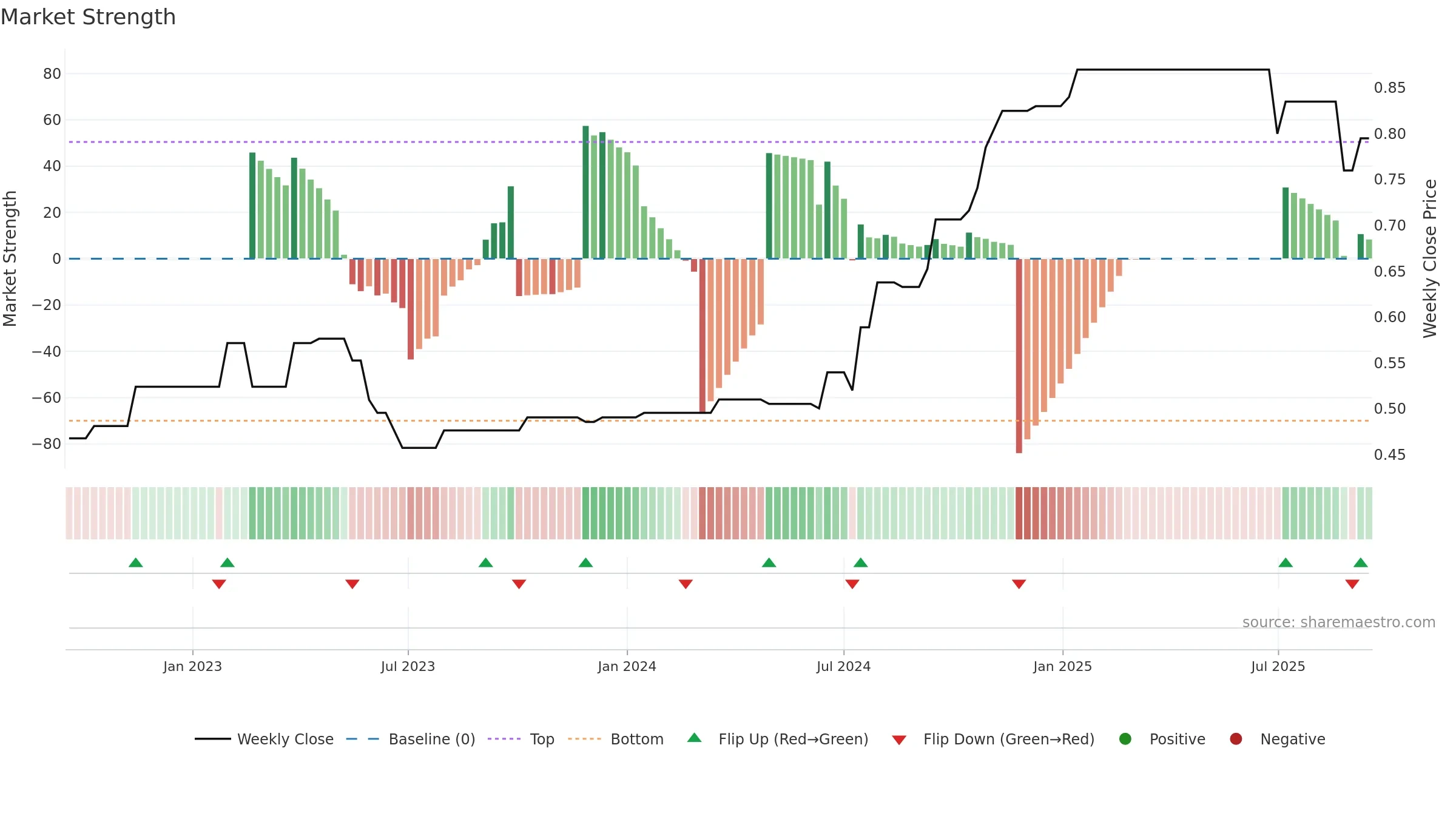Image resolution: width=1456 pixels, height=819 pixels.
Task: Select the Flip Down marker just after Jul 2024
Action: point(852,584)
